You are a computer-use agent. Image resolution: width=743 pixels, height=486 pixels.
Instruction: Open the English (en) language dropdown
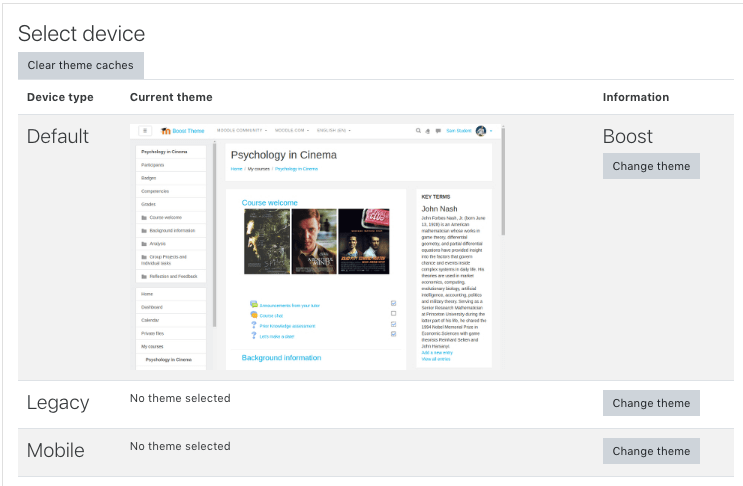(x=335, y=131)
